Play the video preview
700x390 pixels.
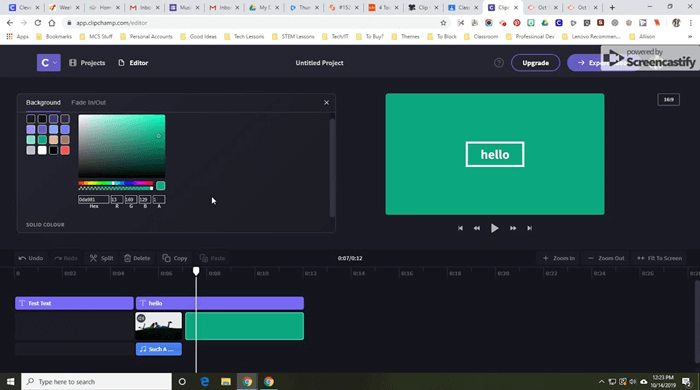pos(494,228)
